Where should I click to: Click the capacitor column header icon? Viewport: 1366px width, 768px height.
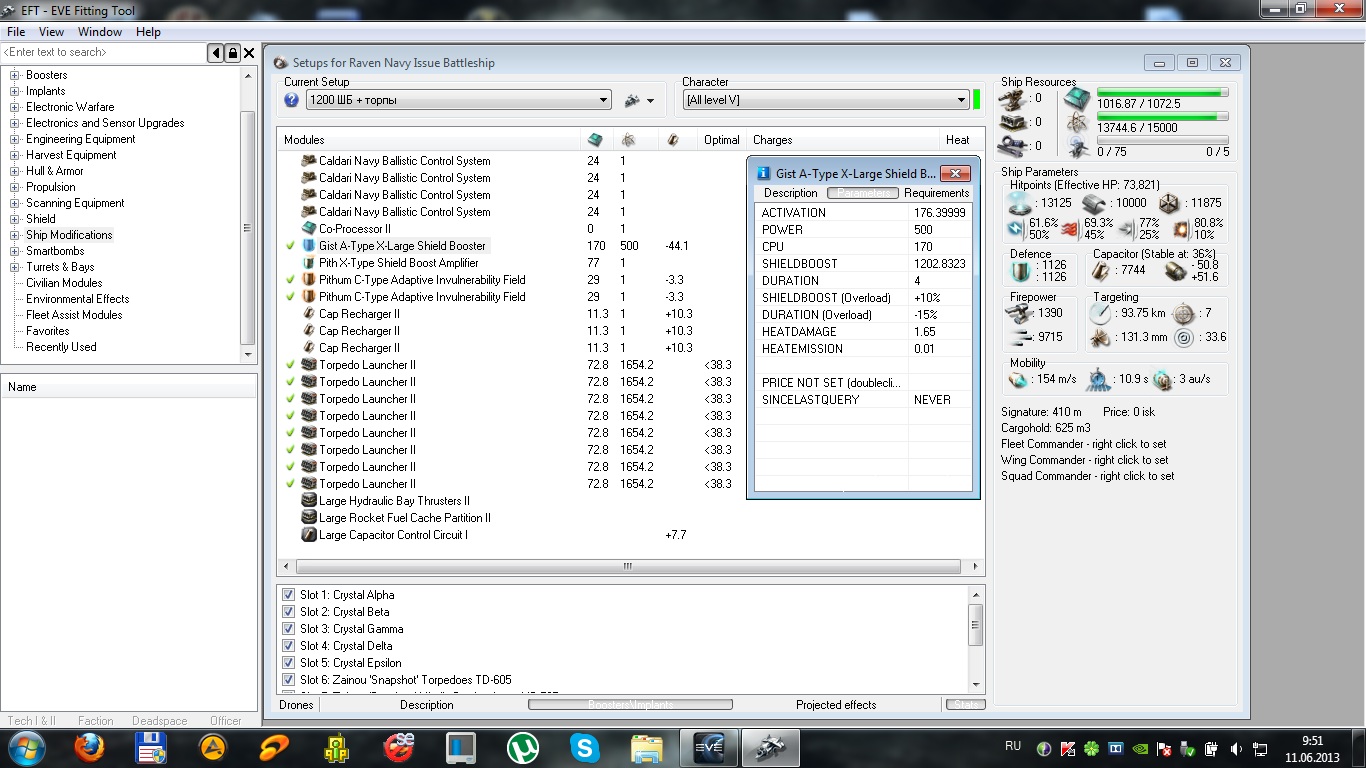click(672, 140)
